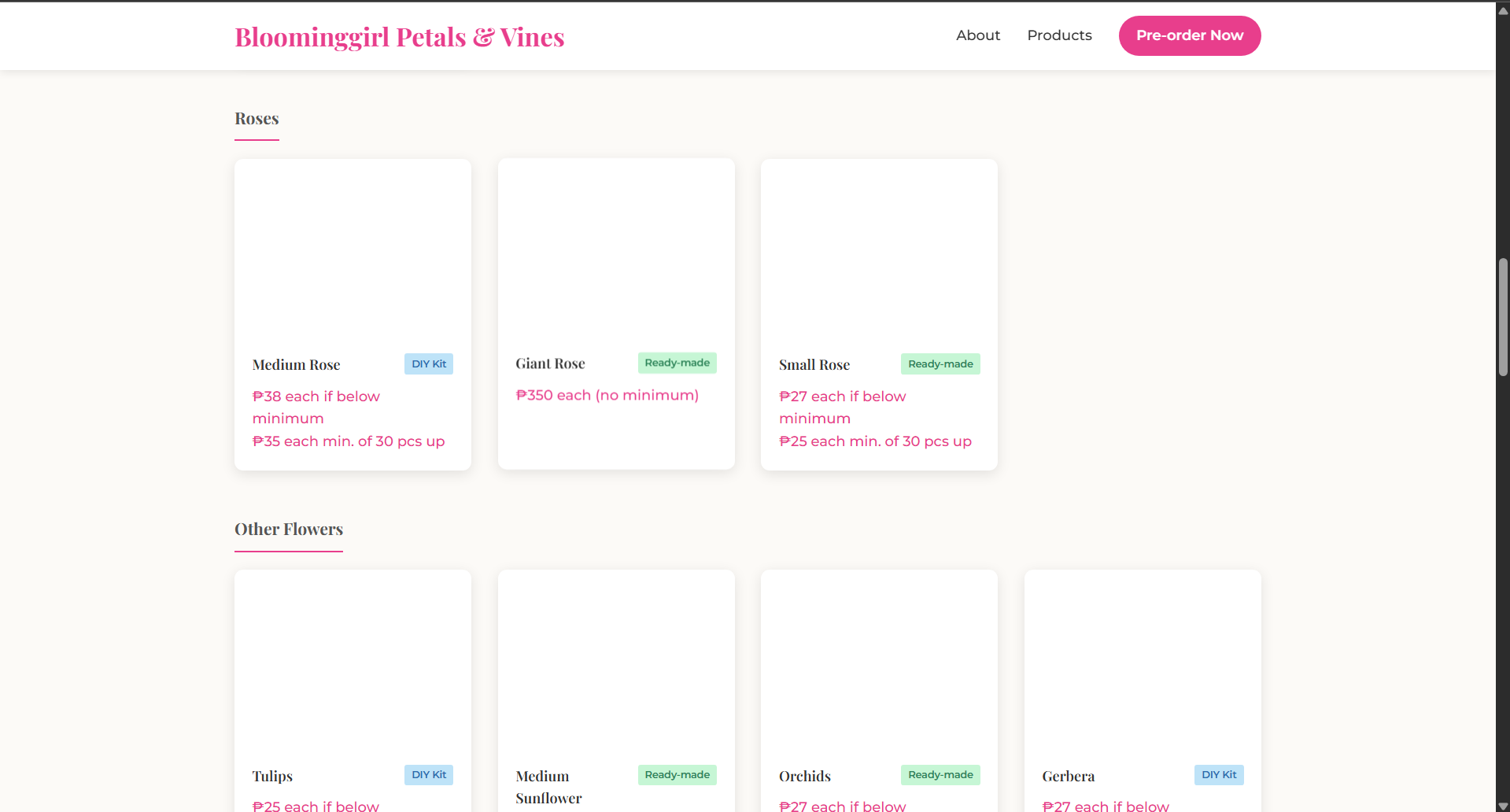Select the Medium Rose product title
This screenshot has width=1510, height=812.
point(296,364)
